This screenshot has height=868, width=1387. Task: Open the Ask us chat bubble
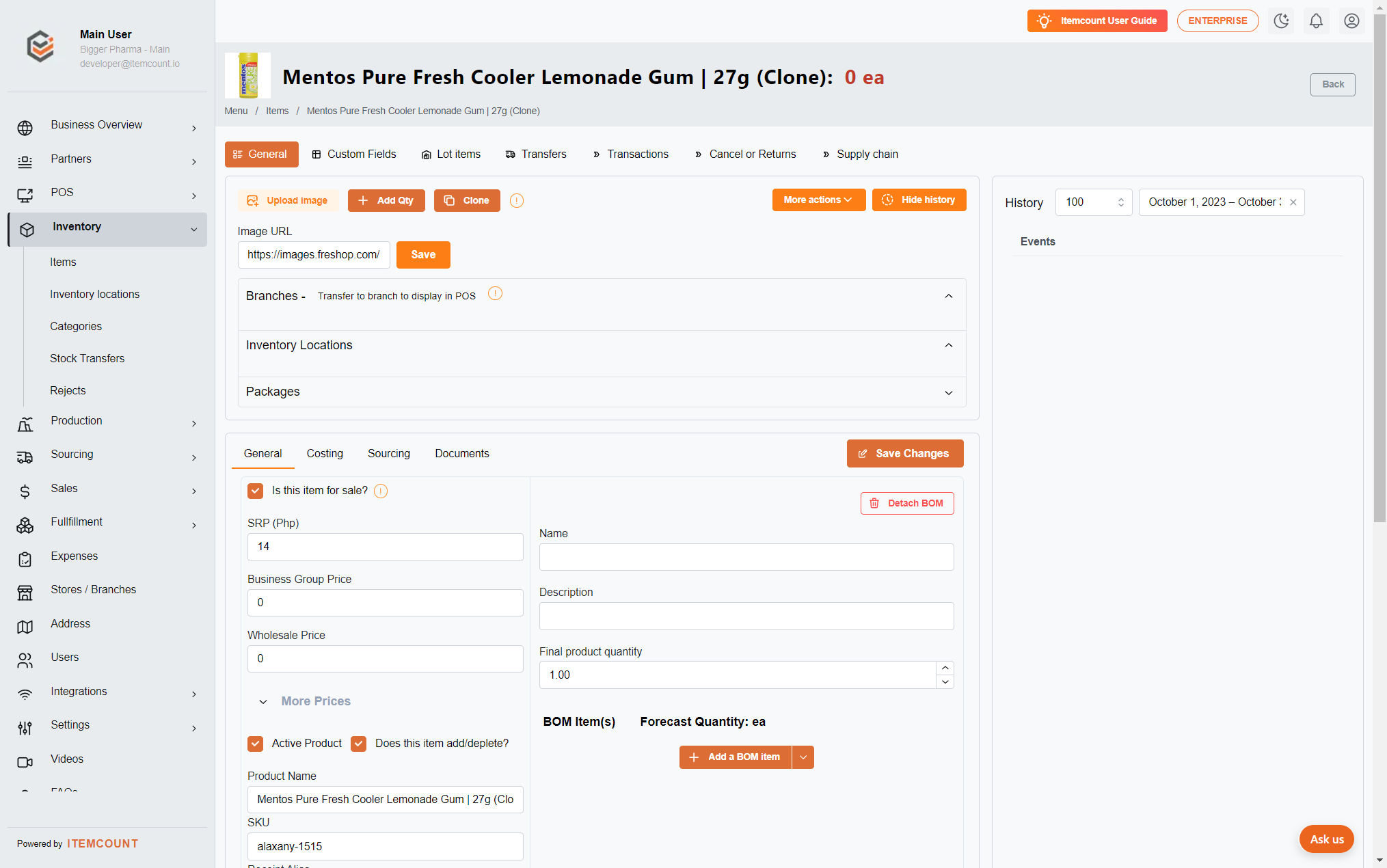point(1326,839)
